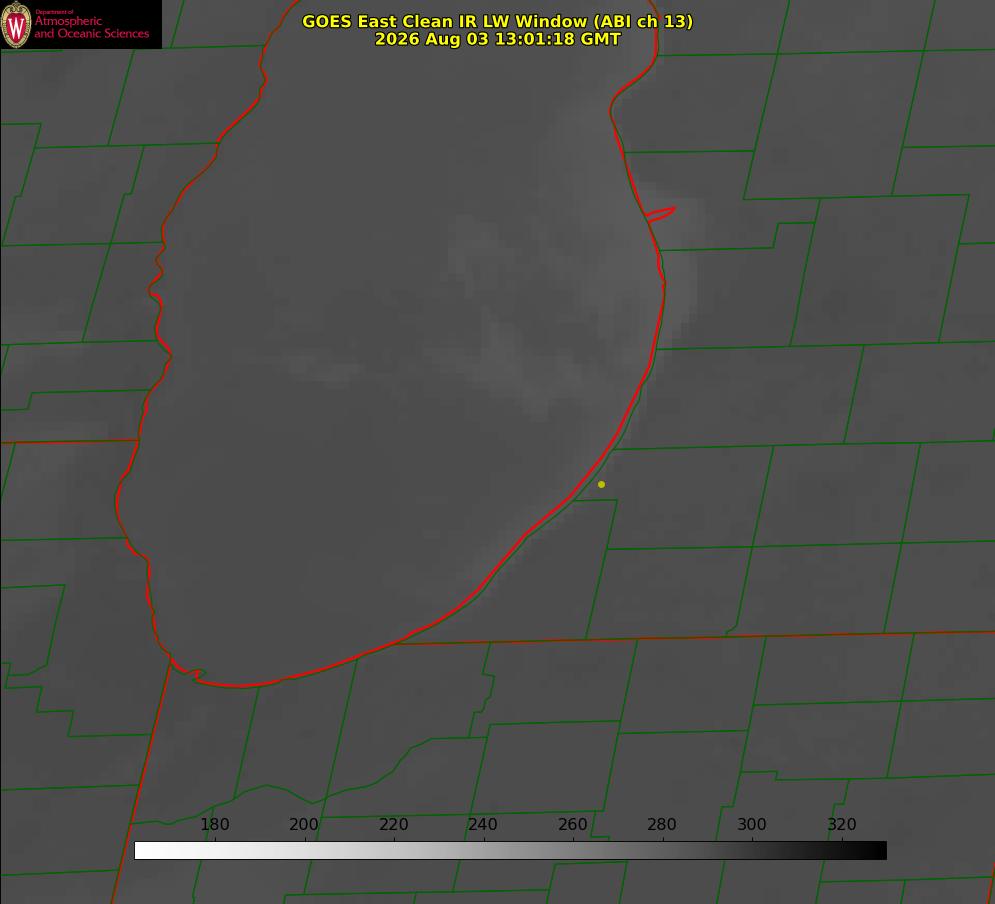This screenshot has height=904, width=995.
Task: Click the 260 colorbar label
Action: 572,824
